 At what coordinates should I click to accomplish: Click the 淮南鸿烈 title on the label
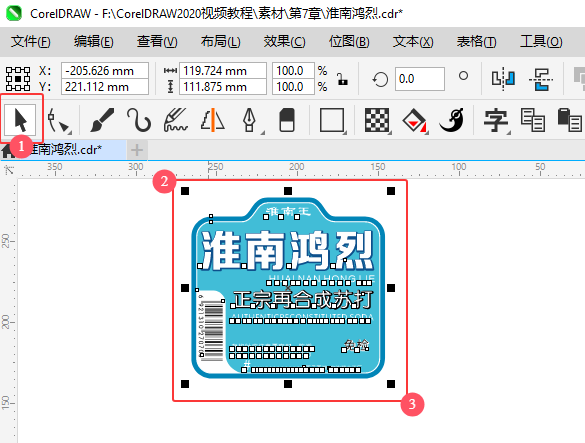point(287,250)
